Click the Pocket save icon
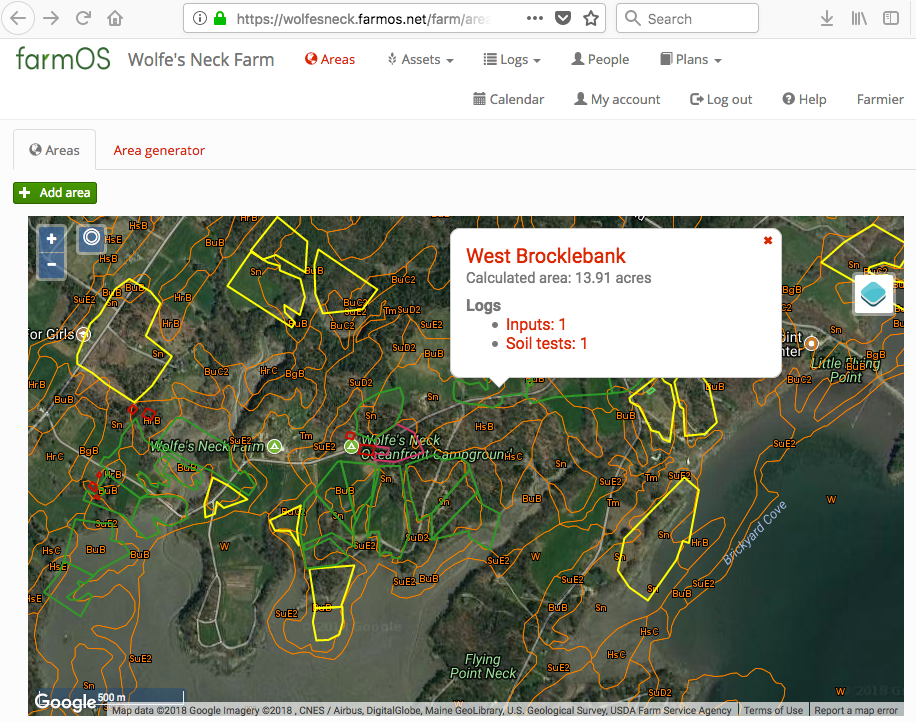The width and height of the screenshot is (916, 722). click(x=564, y=18)
